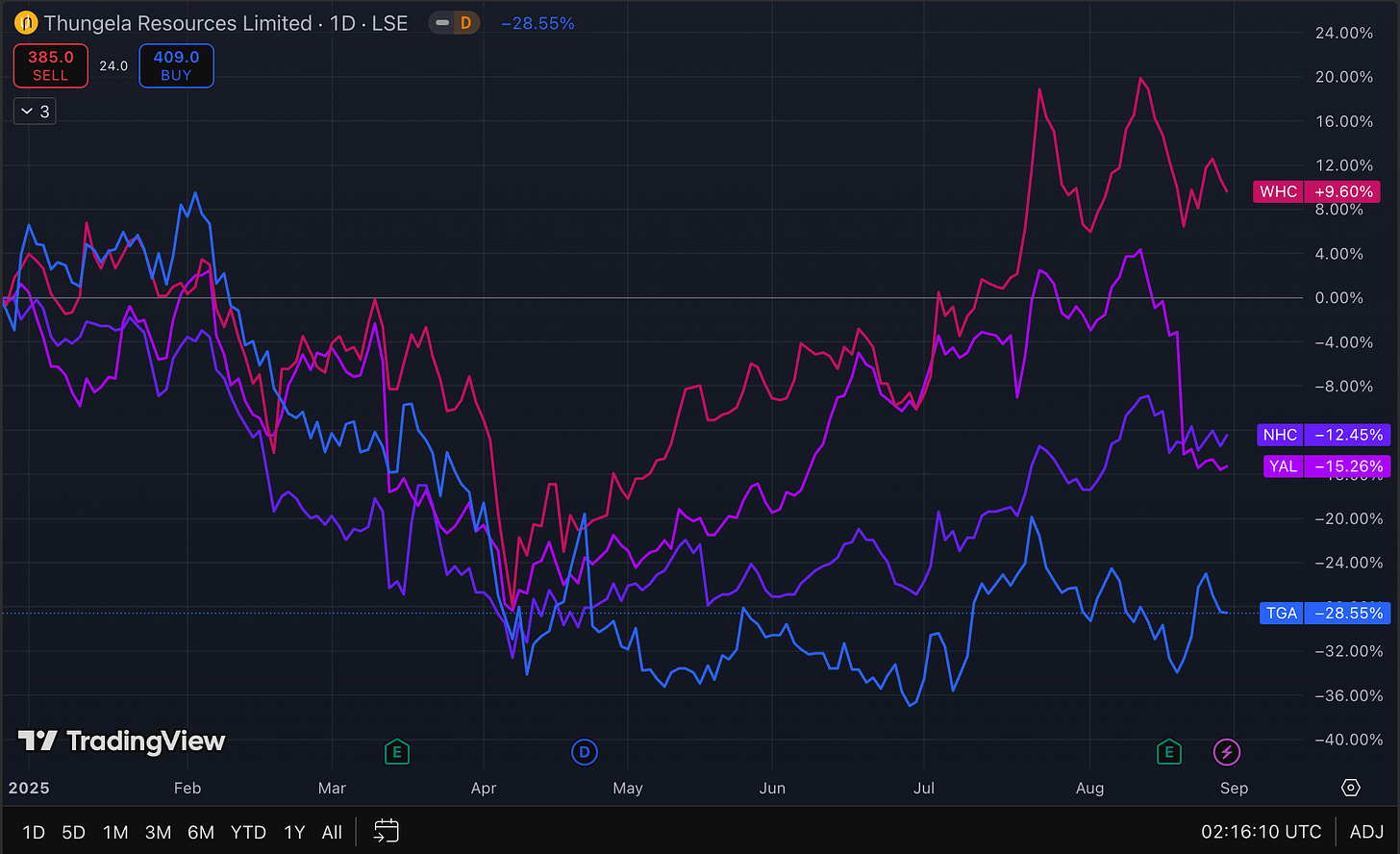
Task: Click the 2025 label on the time axis
Action: pyautogui.click(x=29, y=788)
